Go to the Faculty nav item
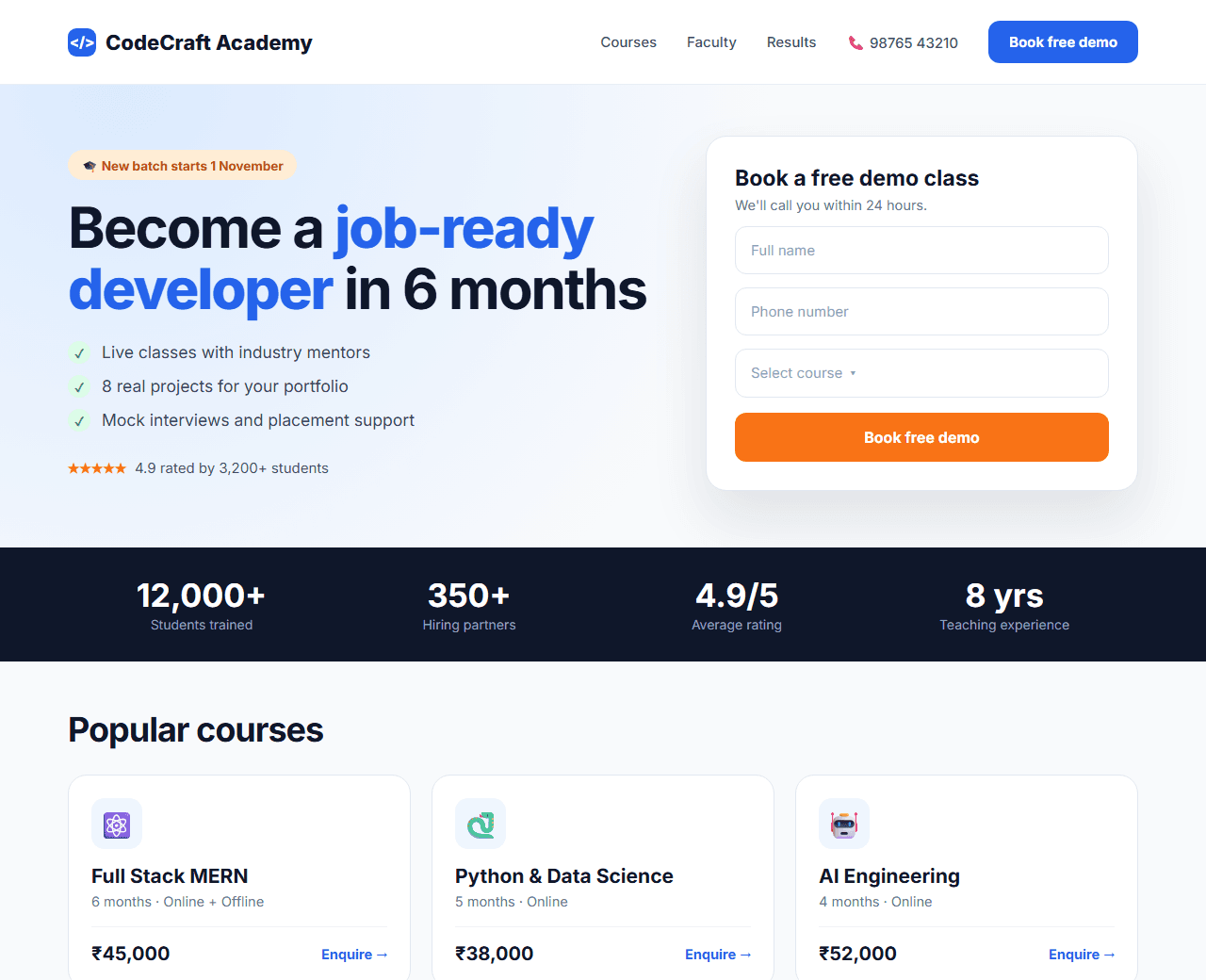The image size is (1206, 980). pos(711,42)
